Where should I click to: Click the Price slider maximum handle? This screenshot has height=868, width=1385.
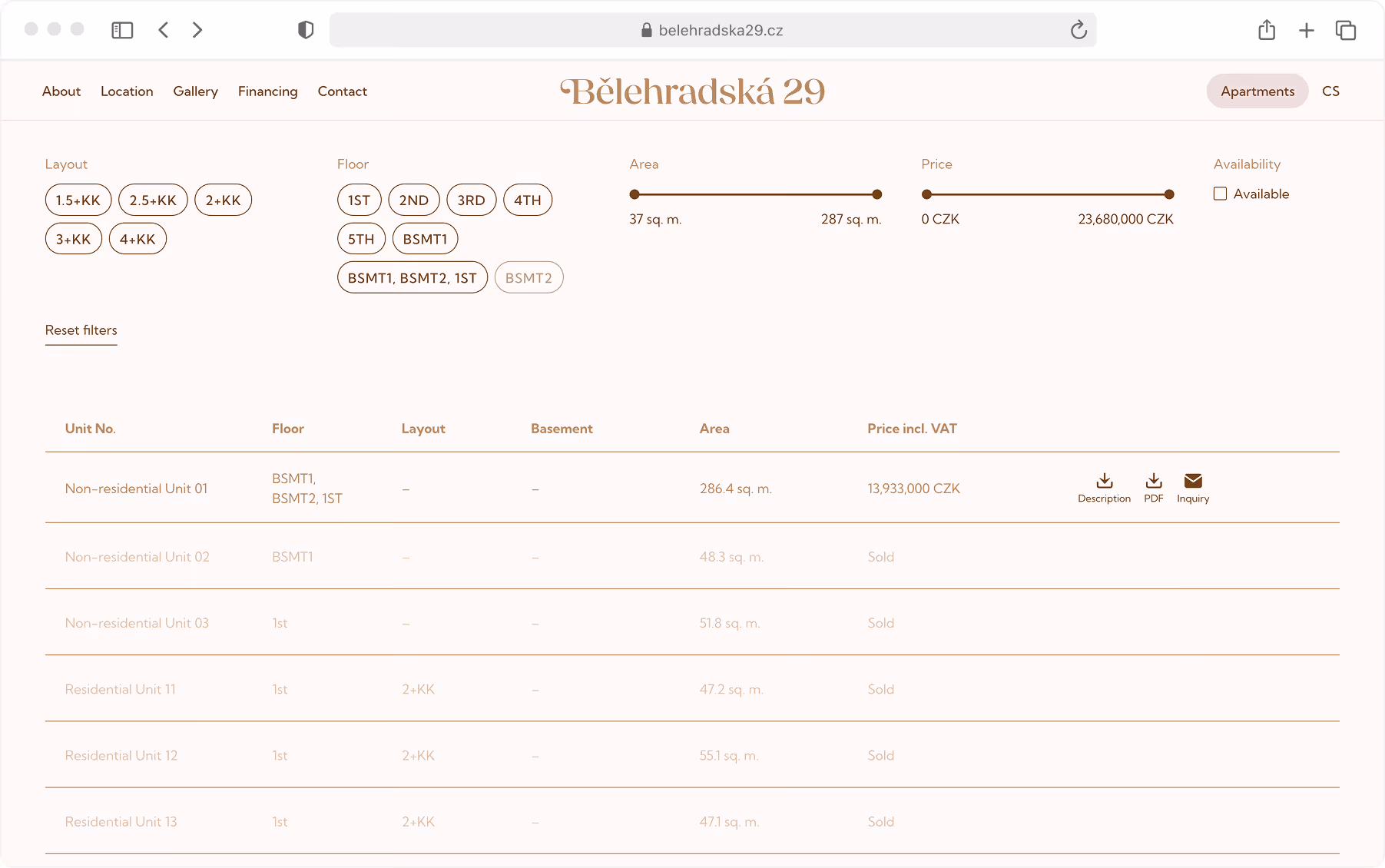pyautogui.click(x=1168, y=194)
